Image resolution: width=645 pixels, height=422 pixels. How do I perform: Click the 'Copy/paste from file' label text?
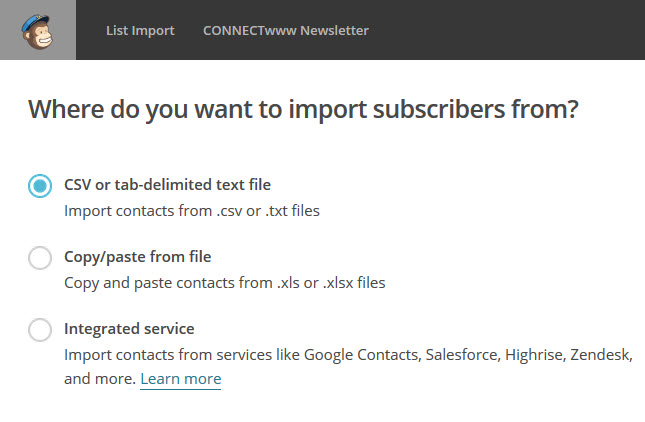137,257
